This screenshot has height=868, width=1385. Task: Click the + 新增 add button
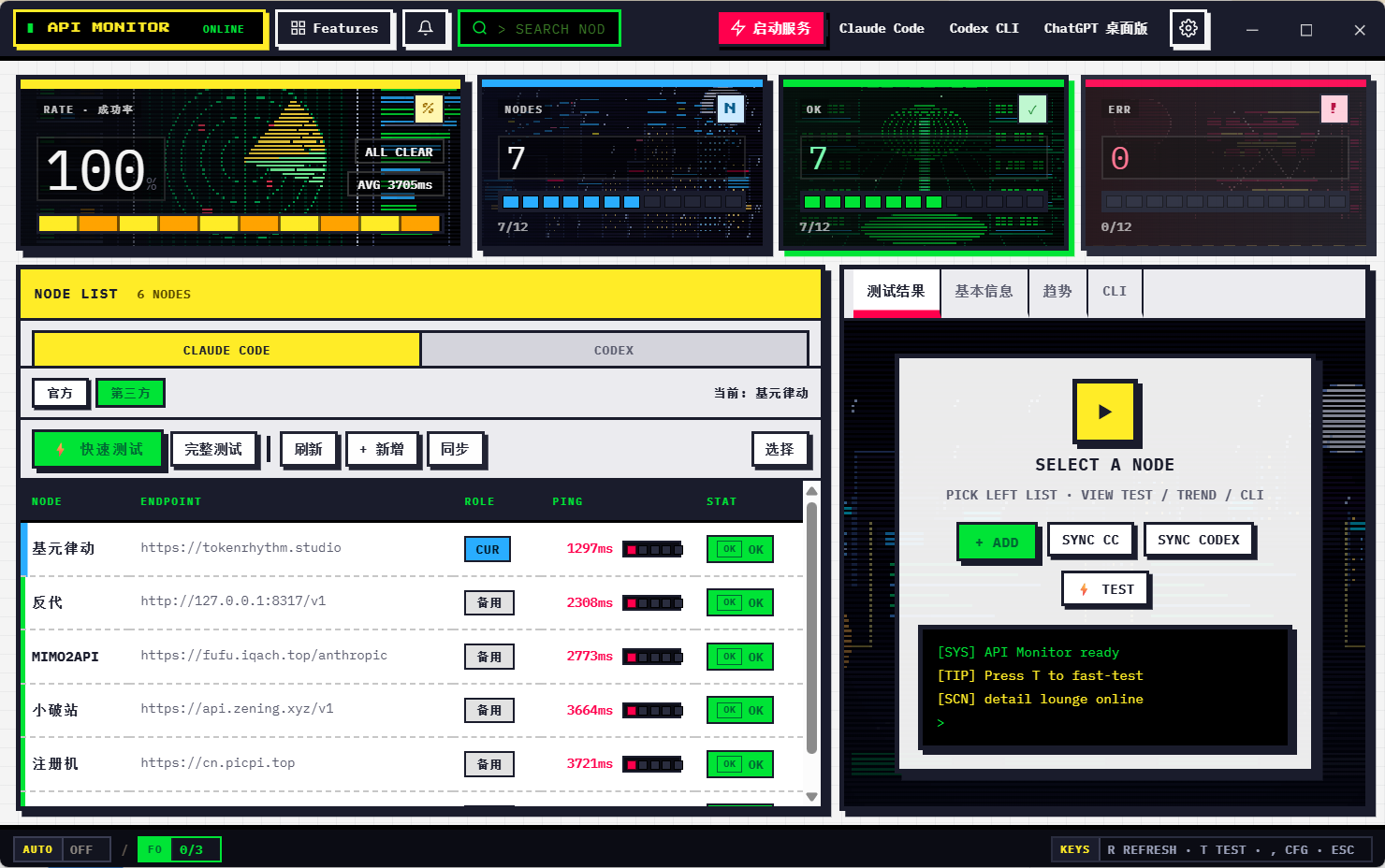click(382, 449)
